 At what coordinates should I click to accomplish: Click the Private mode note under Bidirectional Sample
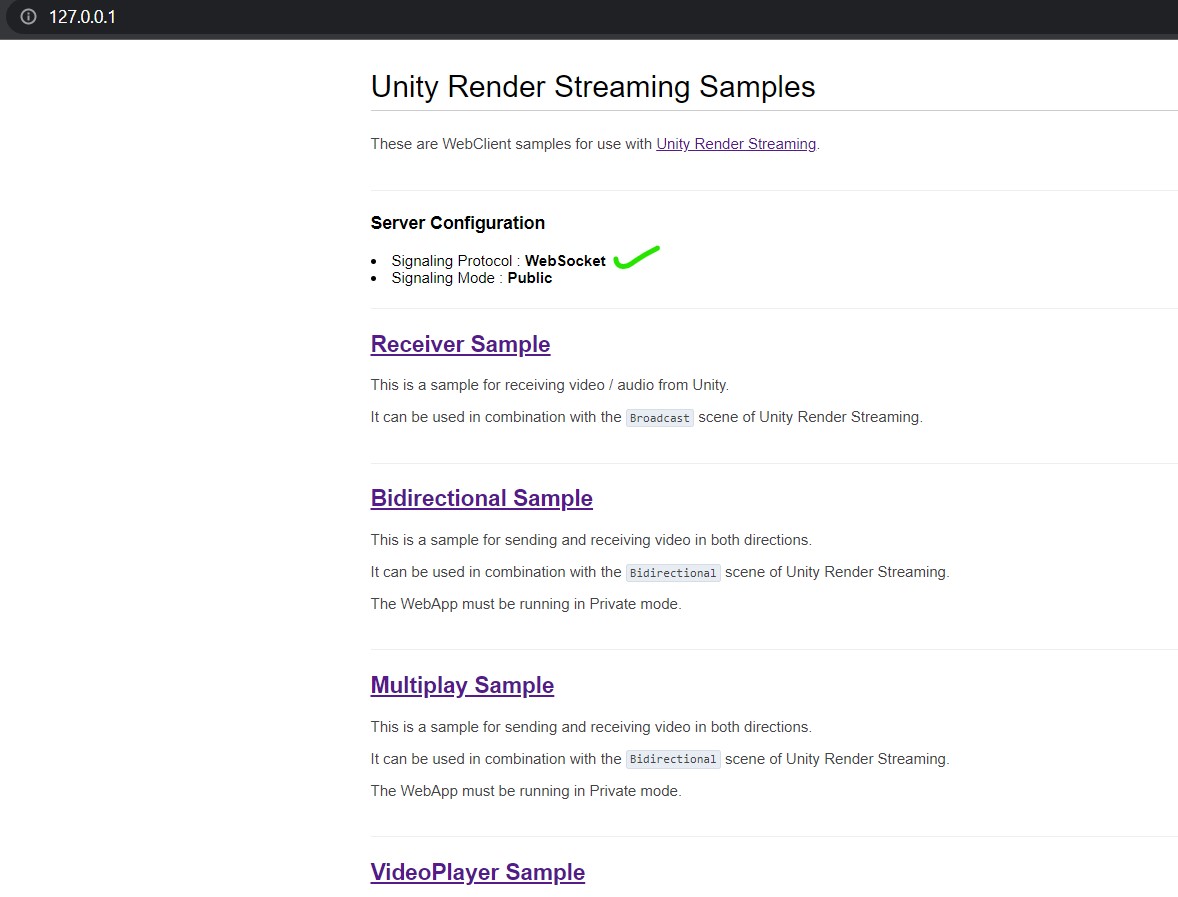(x=525, y=604)
